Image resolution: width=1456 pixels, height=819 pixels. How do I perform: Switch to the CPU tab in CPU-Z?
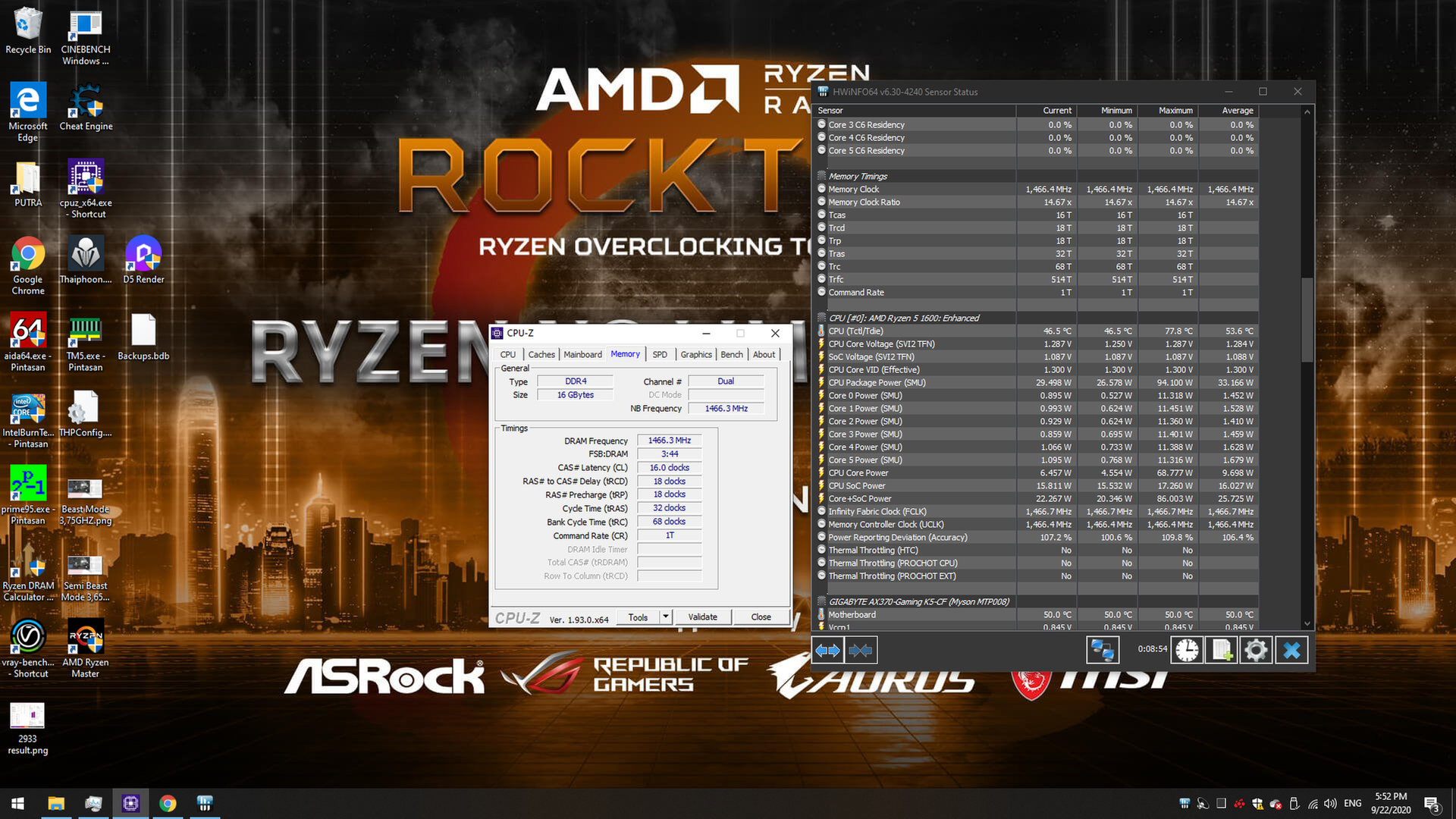(x=508, y=354)
